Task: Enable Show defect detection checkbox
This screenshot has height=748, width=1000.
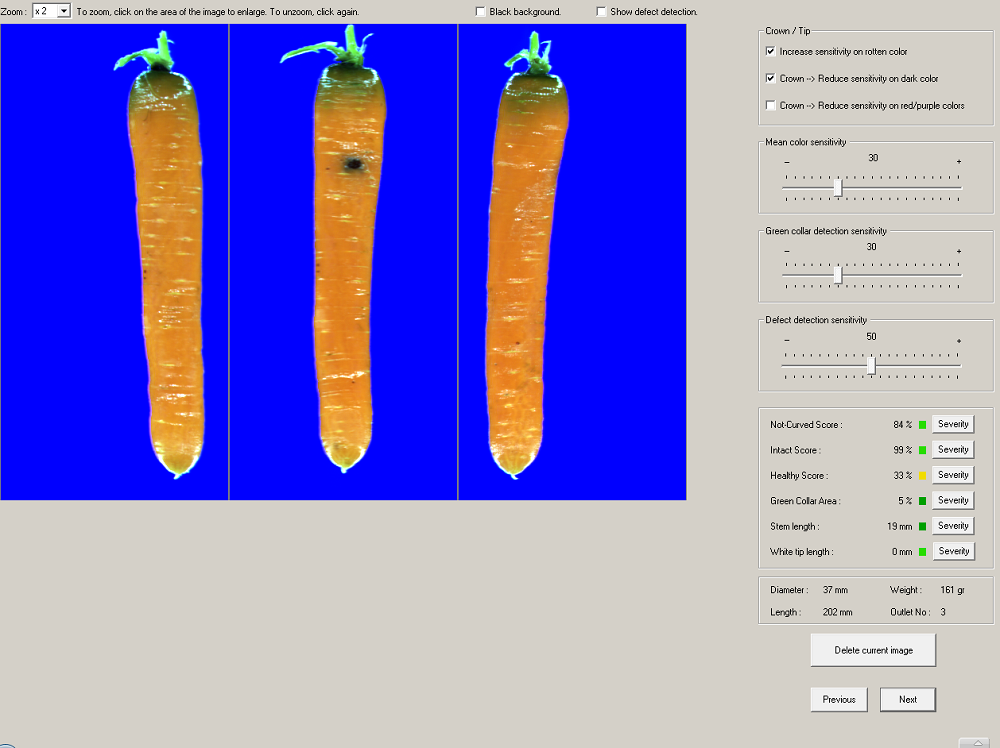Action: click(601, 11)
